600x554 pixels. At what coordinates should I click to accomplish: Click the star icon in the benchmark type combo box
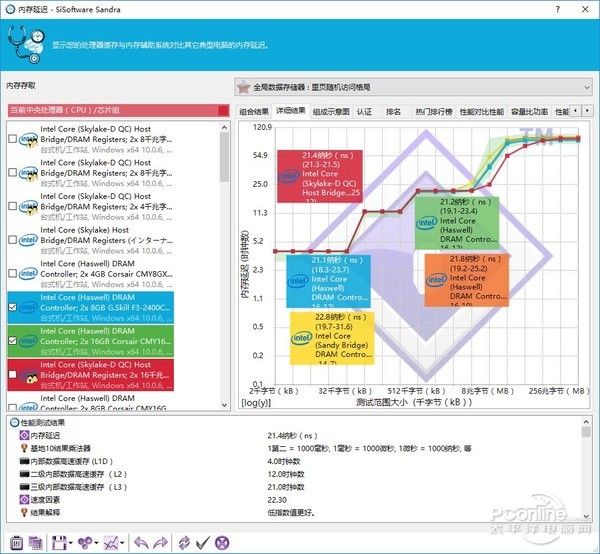pyautogui.click(x=243, y=87)
